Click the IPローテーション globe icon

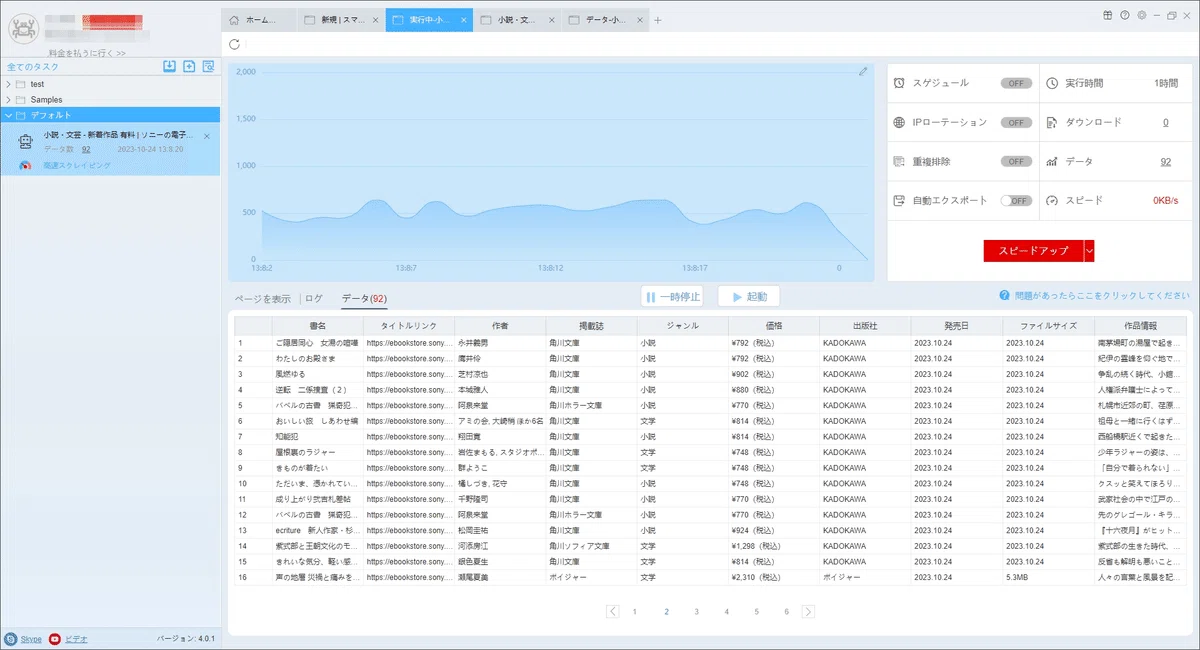pos(900,122)
